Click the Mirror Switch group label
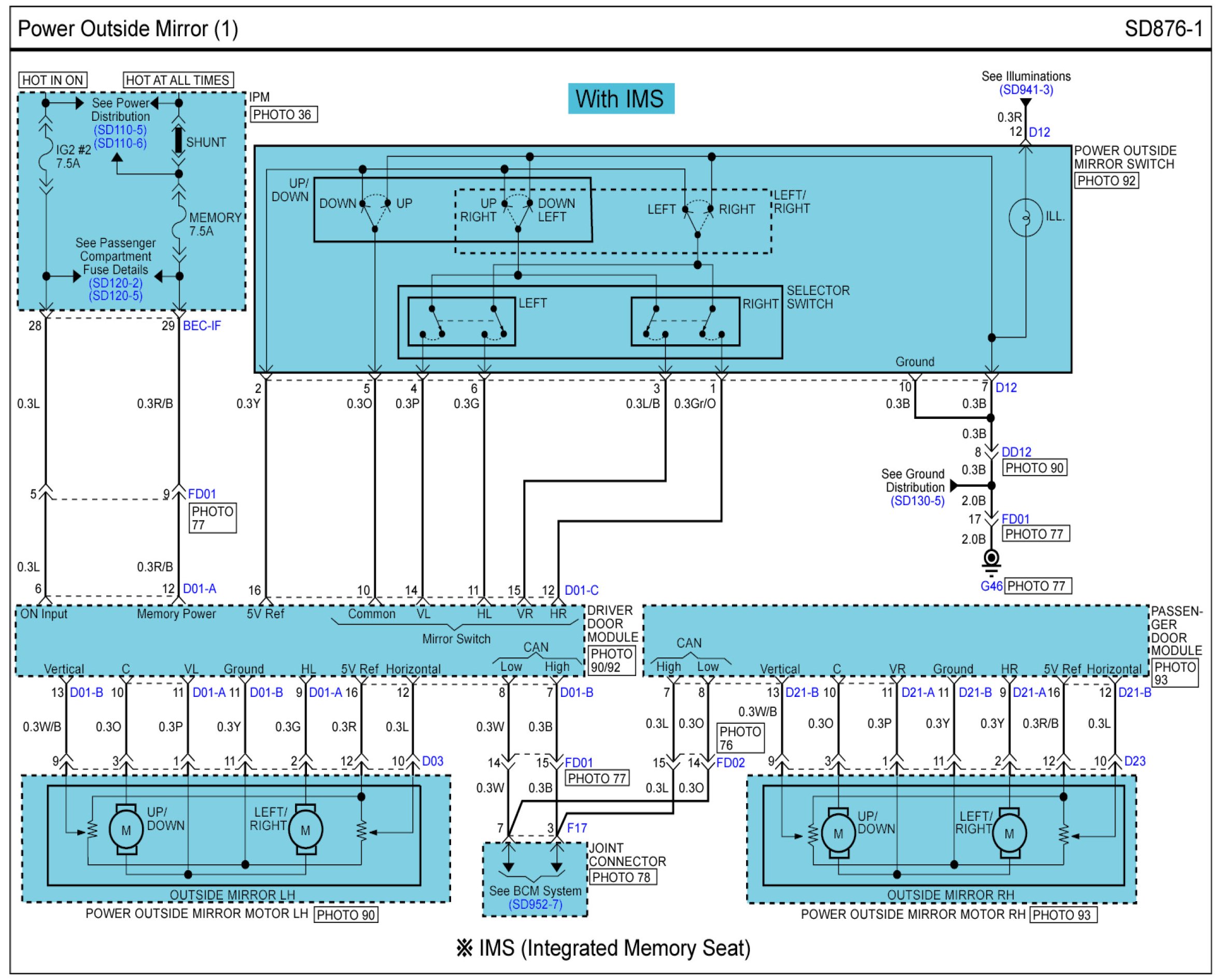The width and height of the screenshot is (1221, 980). pos(456,639)
